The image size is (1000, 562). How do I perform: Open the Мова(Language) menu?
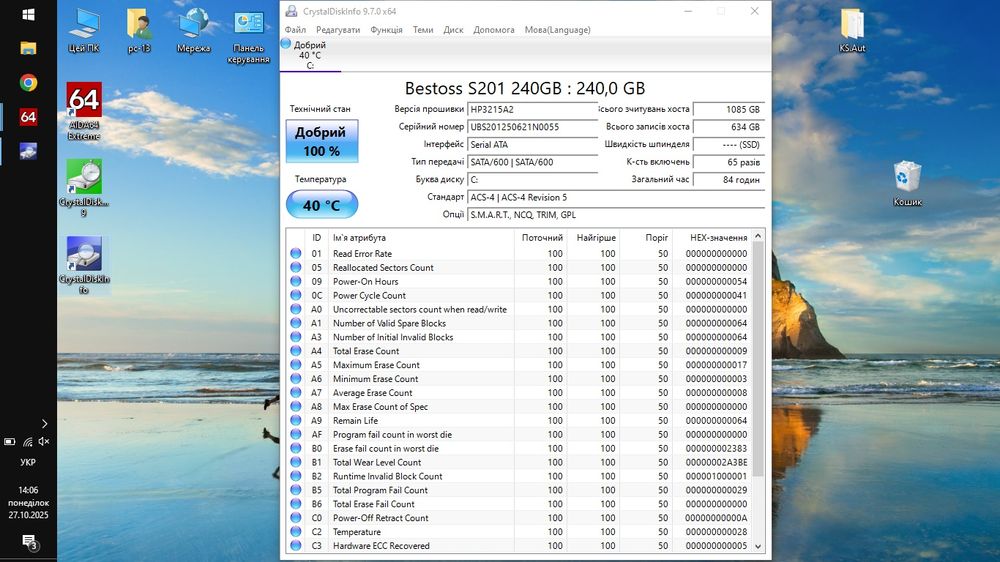pos(557,30)
